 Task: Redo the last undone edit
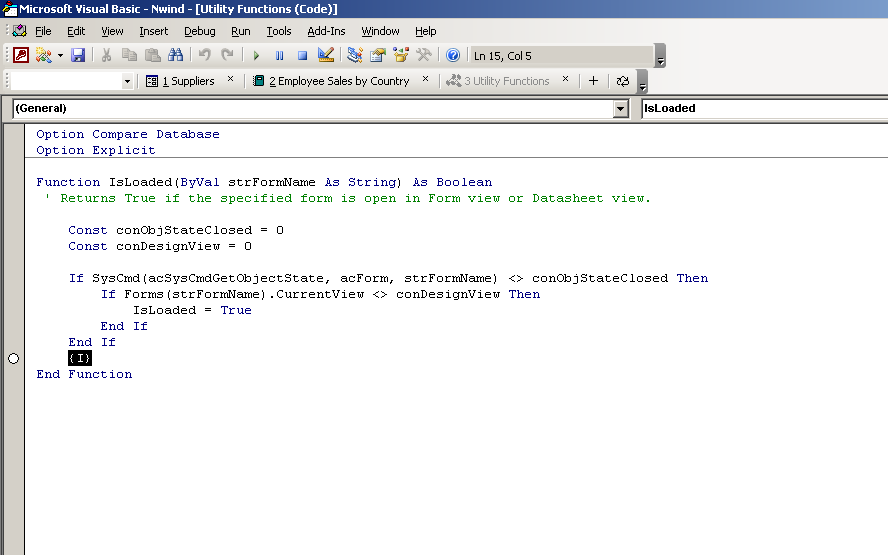click(x=227, y=55)
